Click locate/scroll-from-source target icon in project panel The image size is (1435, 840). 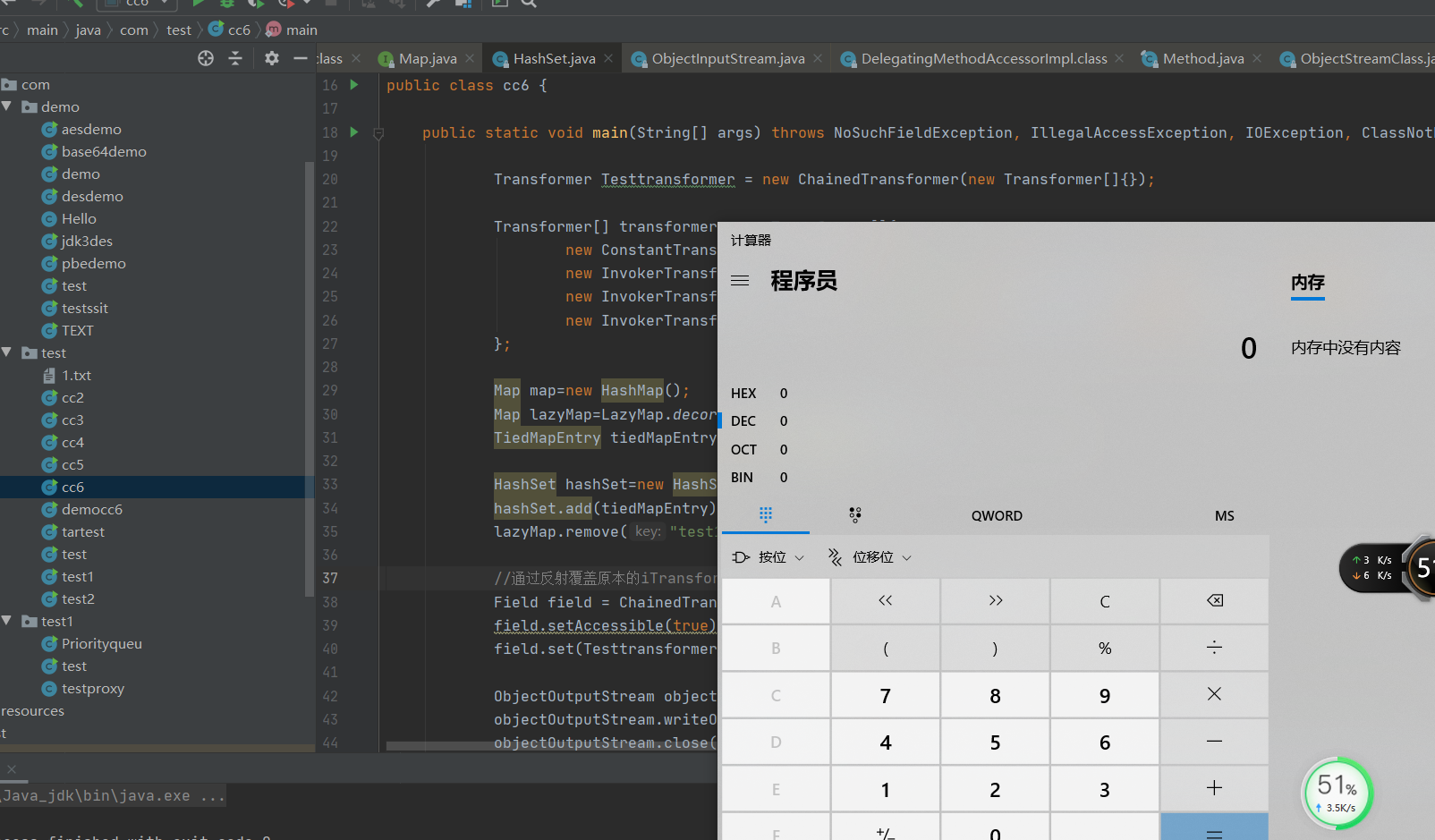point(206,58)
